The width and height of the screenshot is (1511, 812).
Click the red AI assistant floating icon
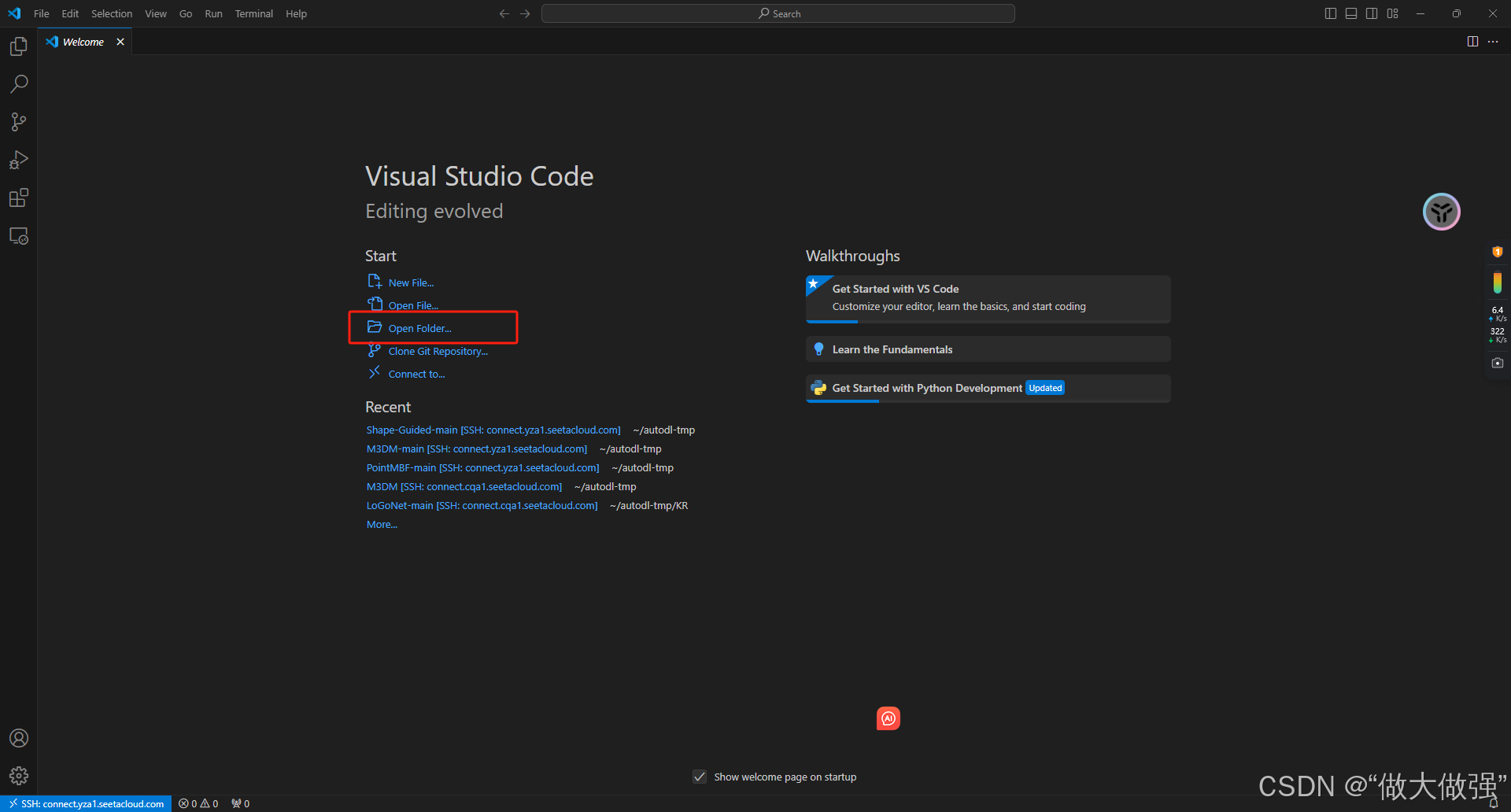click(x=888, y=718)
